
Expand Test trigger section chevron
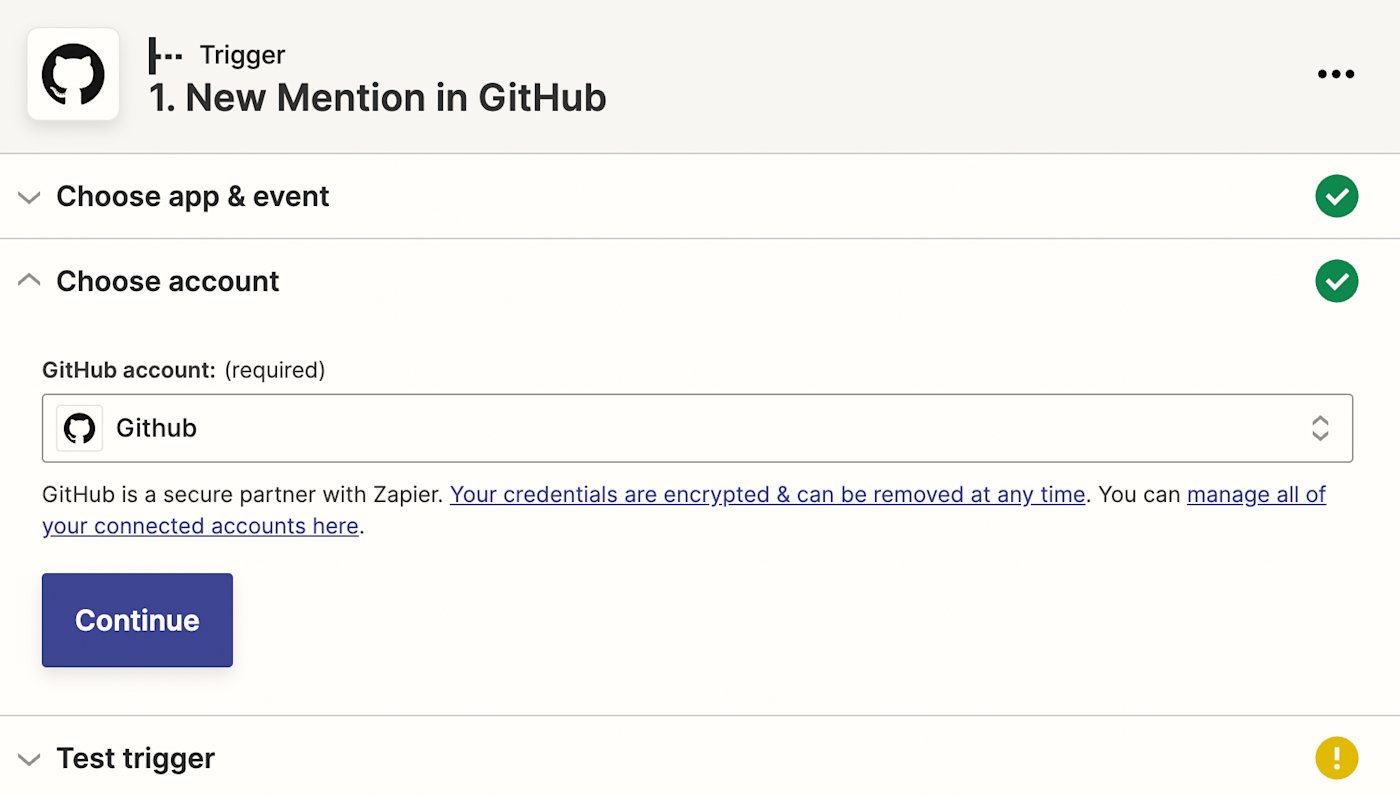29,759
